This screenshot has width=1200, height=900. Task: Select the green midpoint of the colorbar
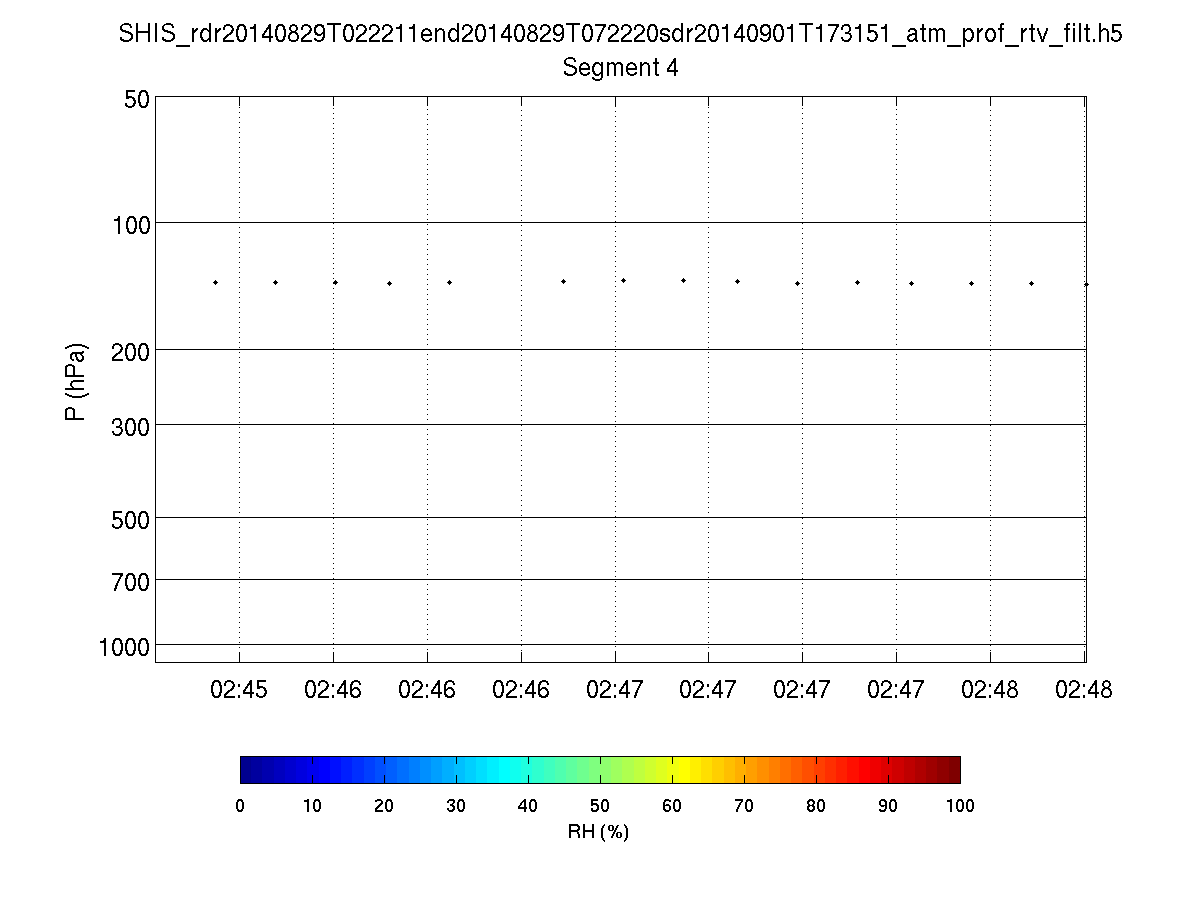pos(600,769)
